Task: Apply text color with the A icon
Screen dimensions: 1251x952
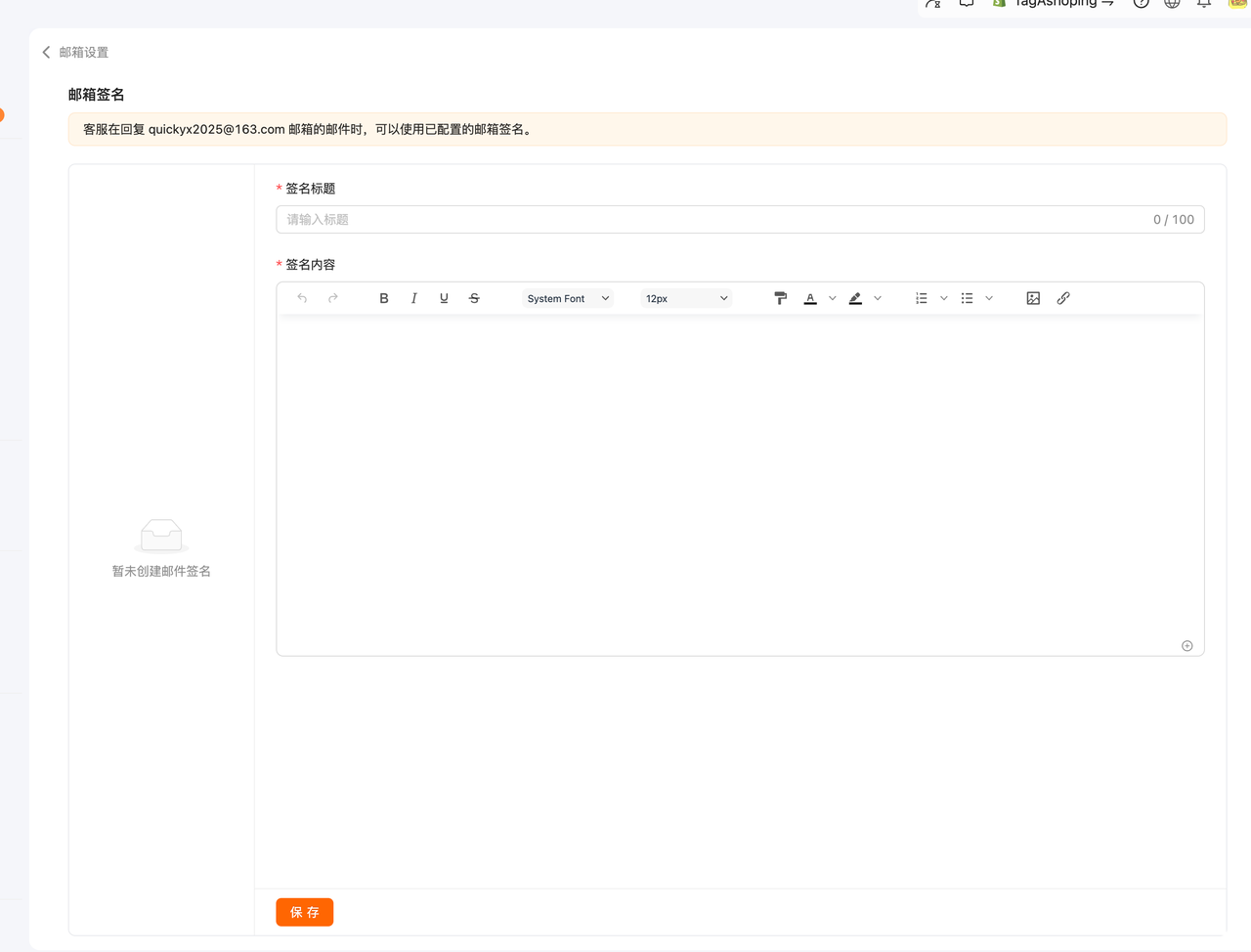Action: tap(810, 298)
